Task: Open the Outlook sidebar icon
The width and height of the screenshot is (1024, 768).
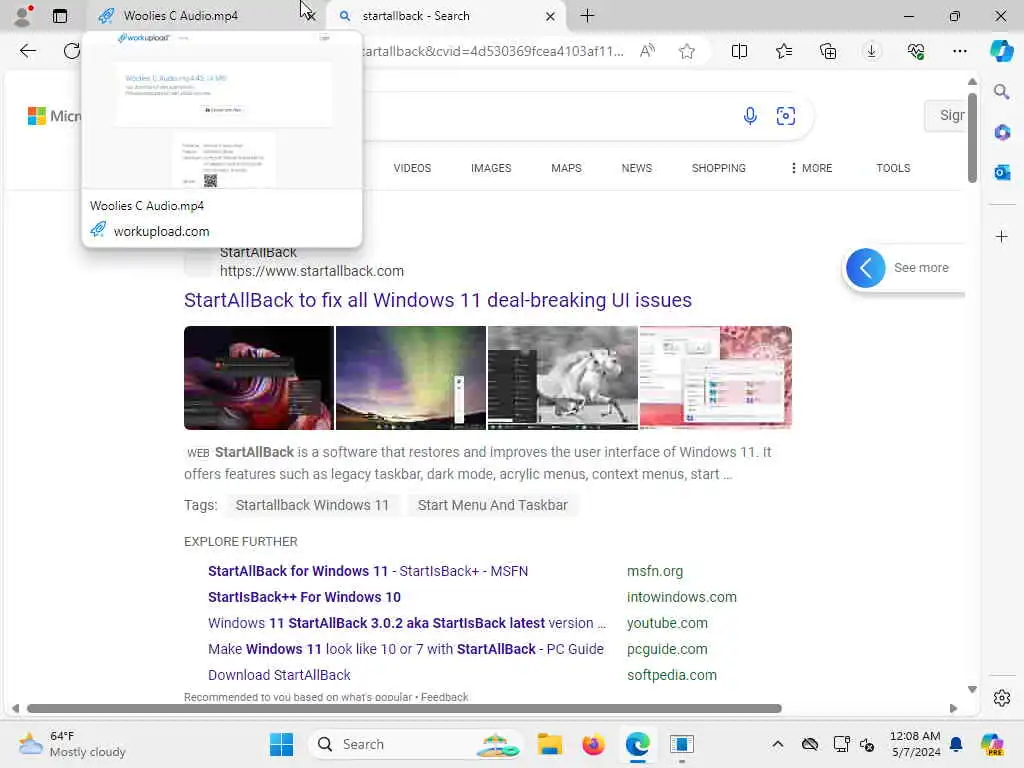Action: click(1002, 172)
